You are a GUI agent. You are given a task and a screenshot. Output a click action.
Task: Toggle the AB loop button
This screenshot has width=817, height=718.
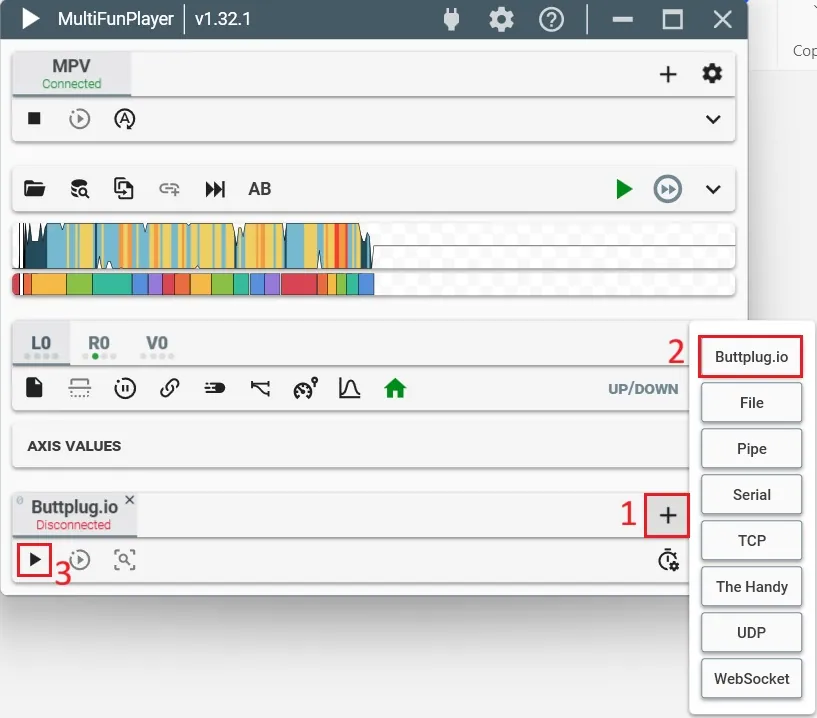tap(259, 189)
